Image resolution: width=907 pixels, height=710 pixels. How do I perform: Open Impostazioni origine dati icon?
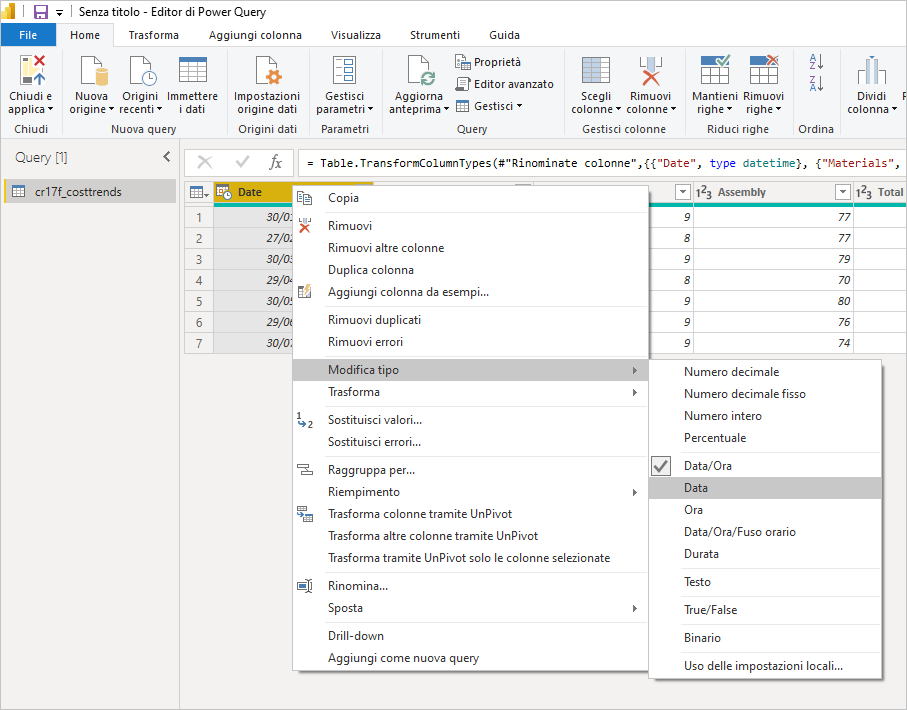(267, 70)
